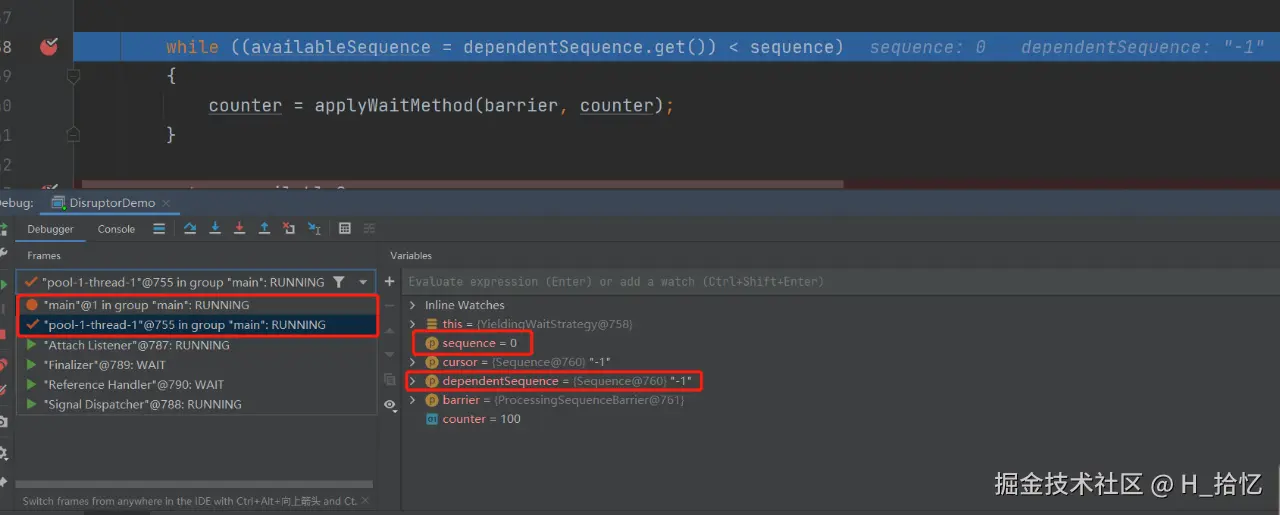The height and width of the screenshot is (515, 1280).
Task: Open the thread selector dropdown arrow
Action: click(x=363, y=282)
